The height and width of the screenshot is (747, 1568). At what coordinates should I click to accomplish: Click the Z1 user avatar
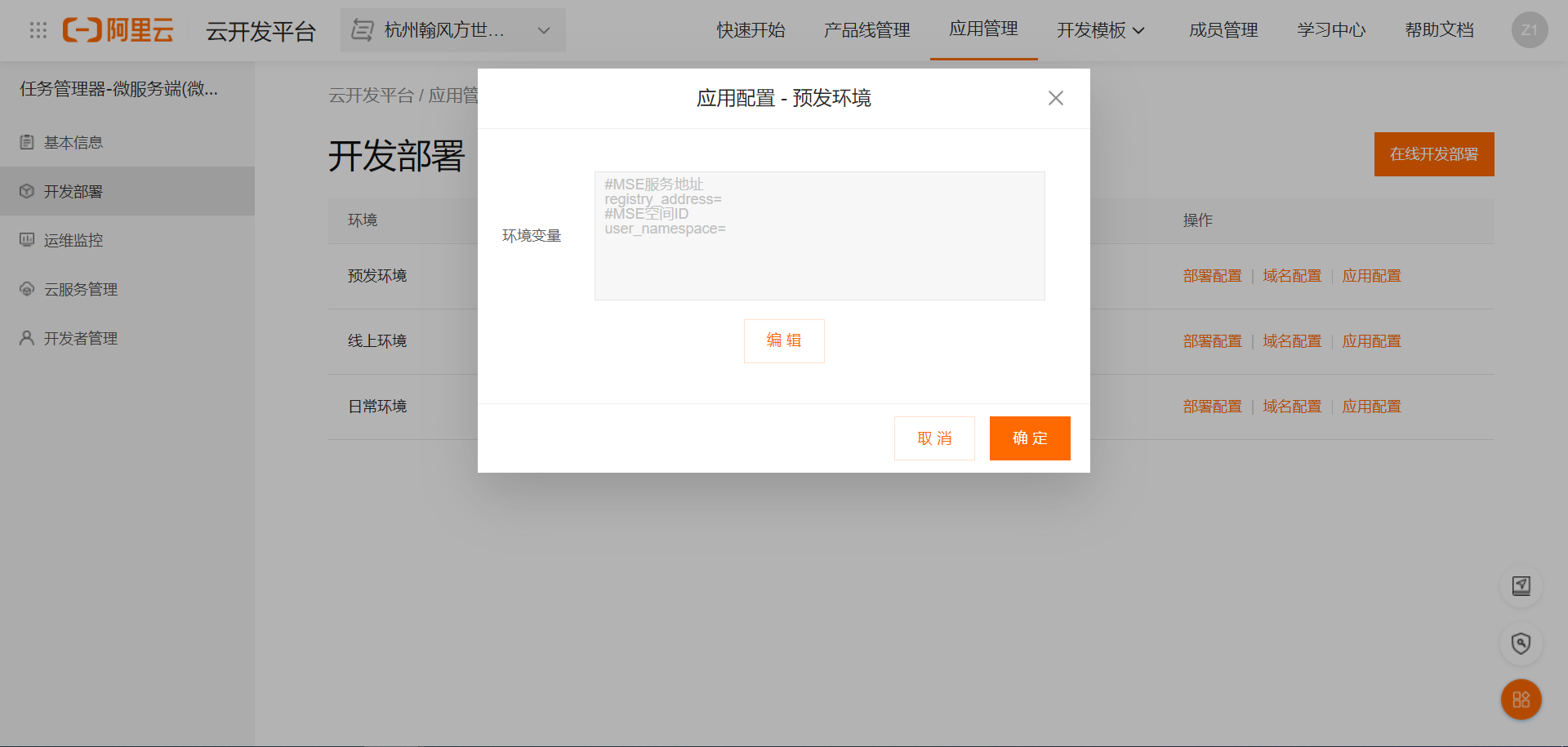pyautogui.click(x=1529, y=30)
